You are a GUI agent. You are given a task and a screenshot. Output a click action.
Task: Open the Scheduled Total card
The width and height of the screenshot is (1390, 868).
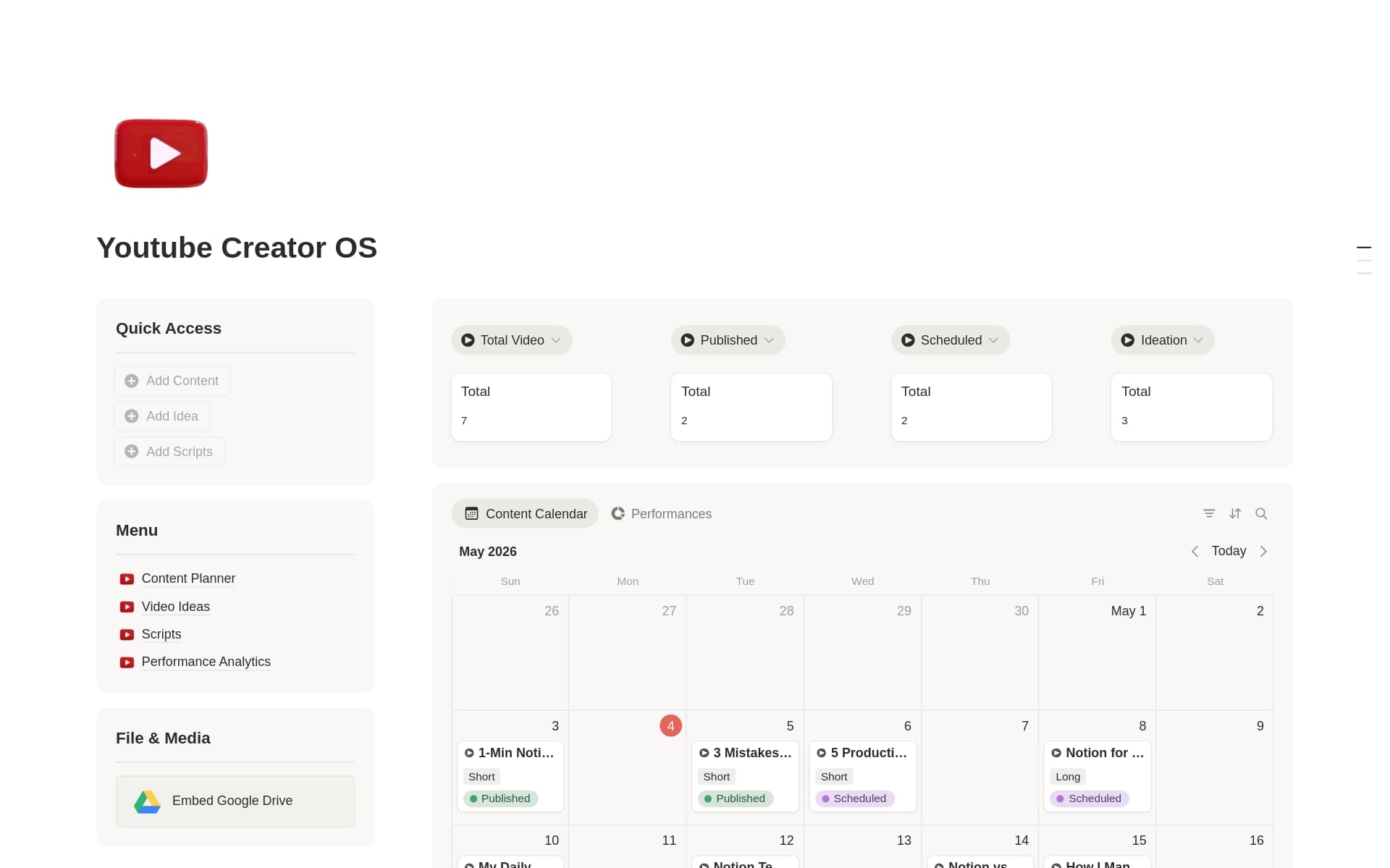972,407
